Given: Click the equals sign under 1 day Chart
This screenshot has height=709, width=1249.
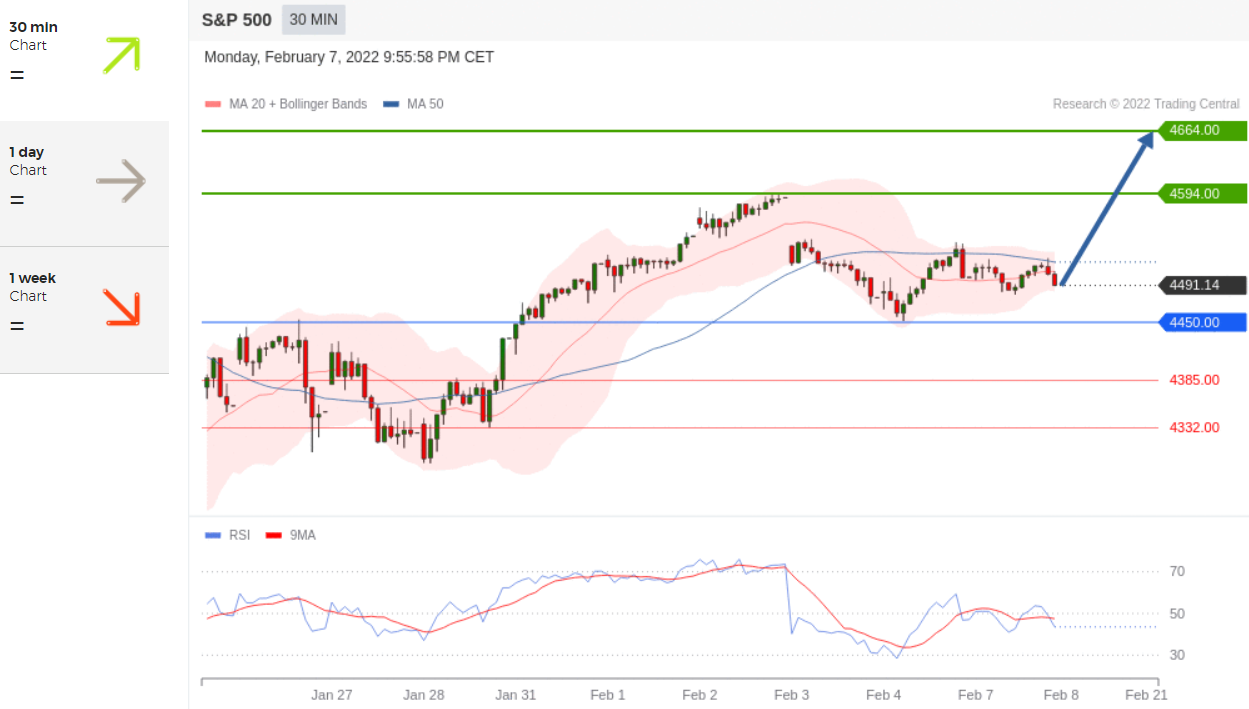Looking at the screenshot, I should tap(17, 200).
